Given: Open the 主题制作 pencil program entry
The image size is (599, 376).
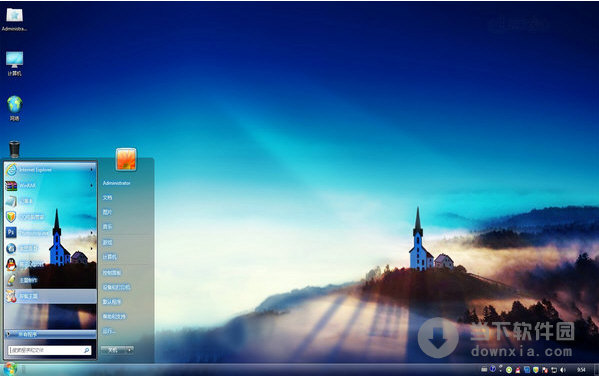Looking at the screenshot, I should [50, 280].
